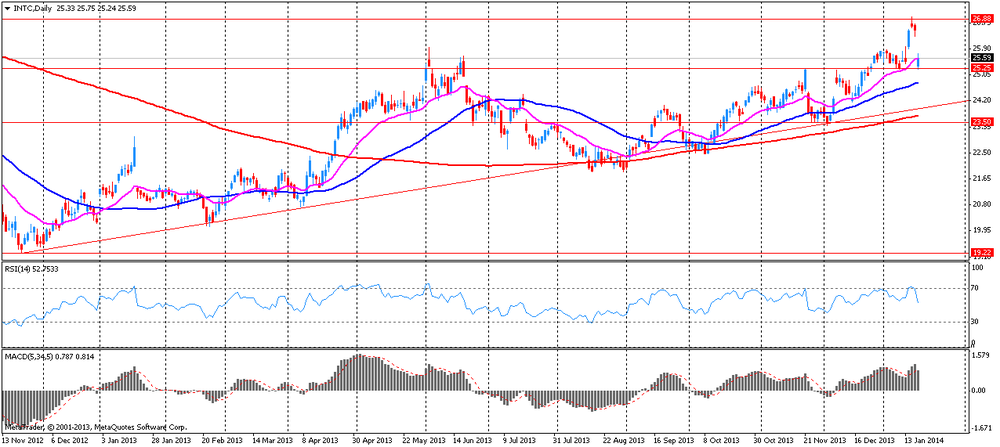1000x447 pixels.
Task: Click the MACD scale value 0.00
Action: click(979, 390)
